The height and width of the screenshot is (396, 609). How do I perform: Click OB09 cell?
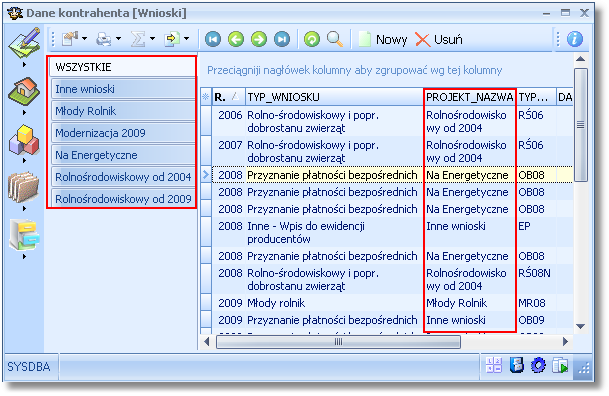(536, 320)
